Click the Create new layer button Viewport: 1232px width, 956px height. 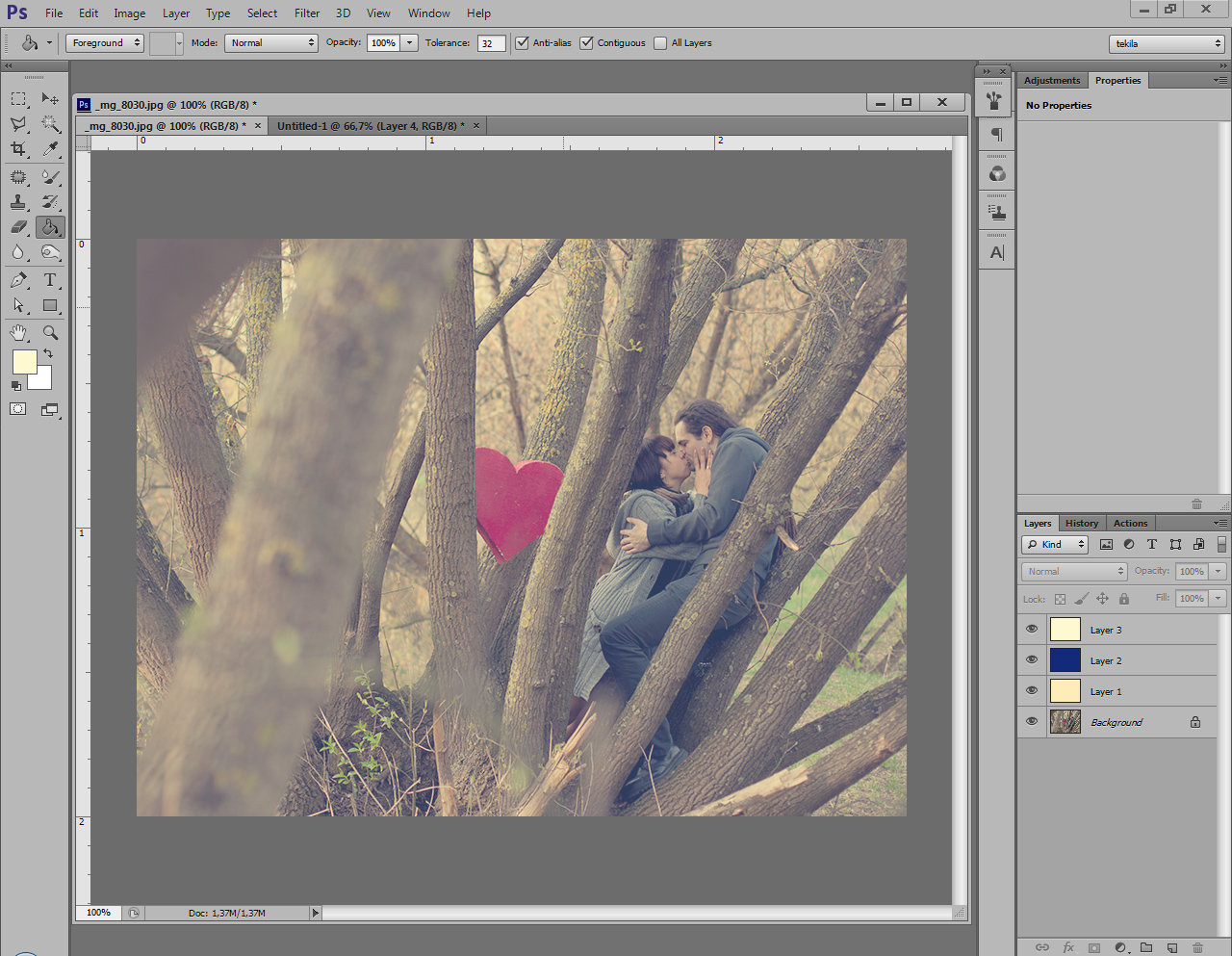[x=1172, y=947]
